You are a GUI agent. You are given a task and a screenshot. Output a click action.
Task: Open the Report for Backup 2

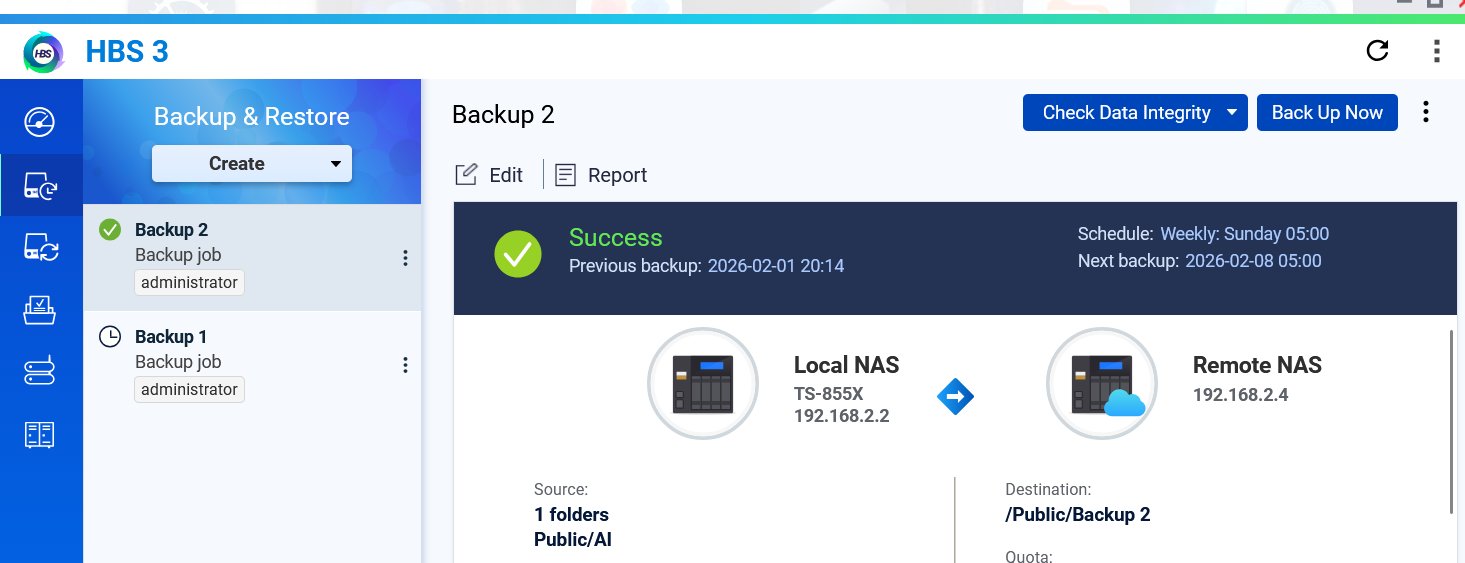[x=601, y=175]
